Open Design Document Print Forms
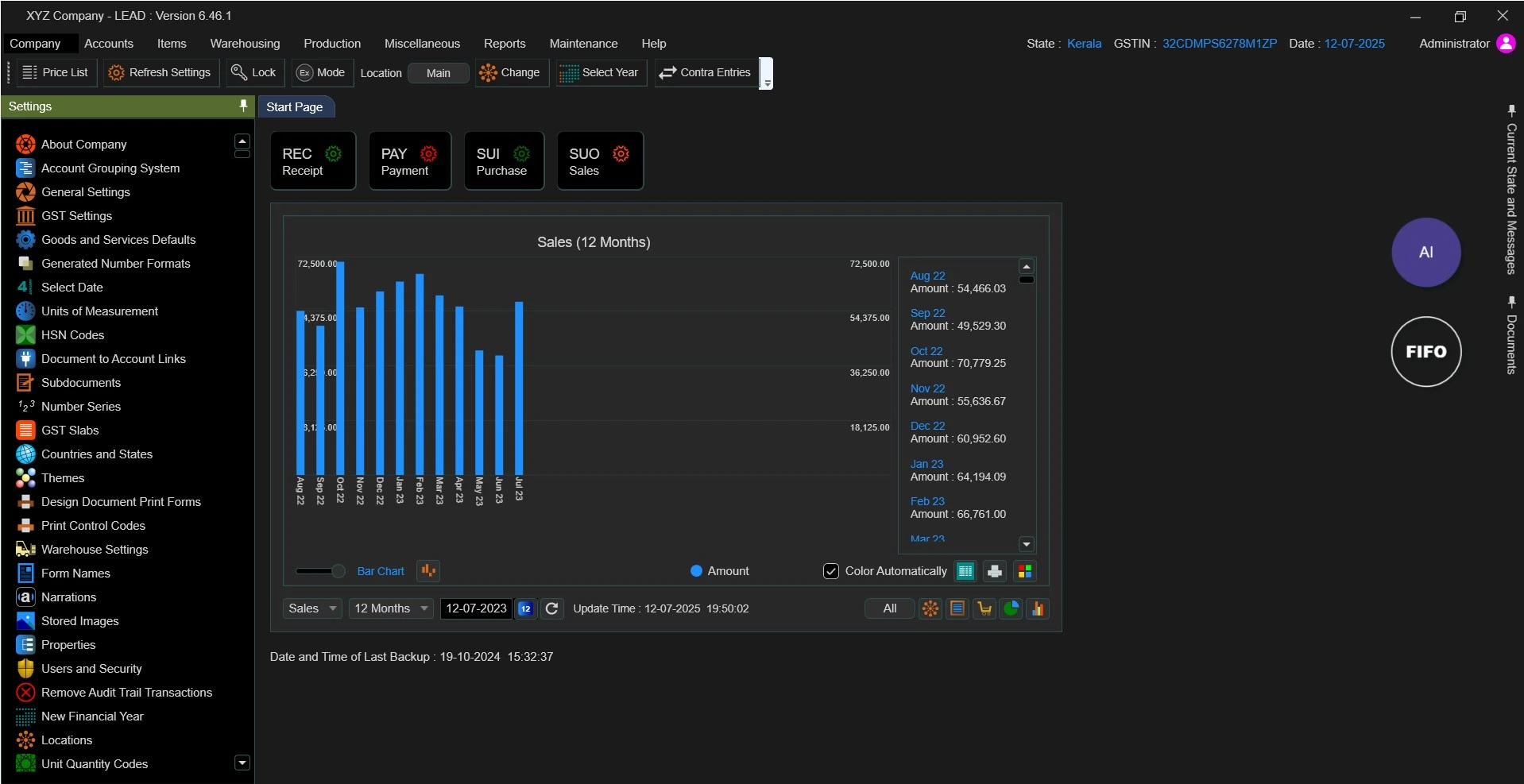 pyautogui.click(x=121, y=502)
